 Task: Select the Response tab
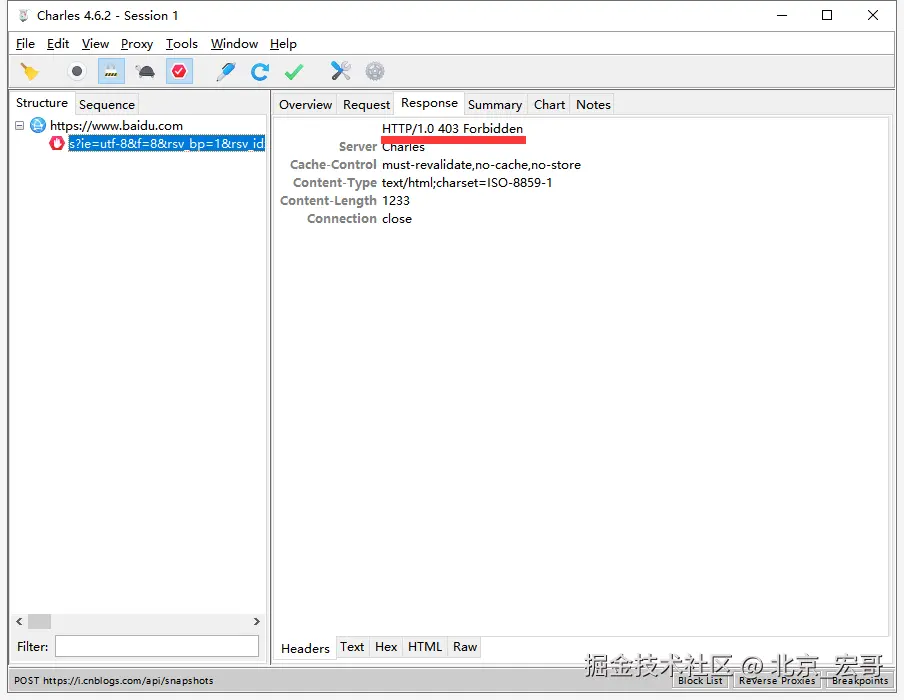(430, 103)
